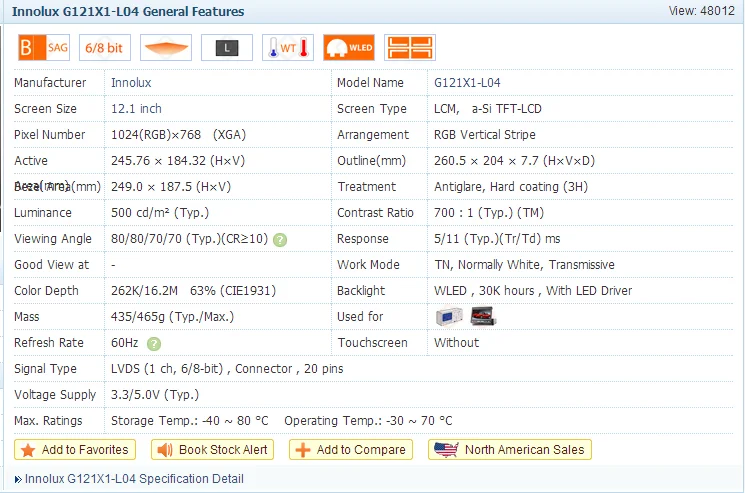Click the '3.3/5.0V (Typ.)' voltage supply value
745x493 pixels.
coord(155,395)
